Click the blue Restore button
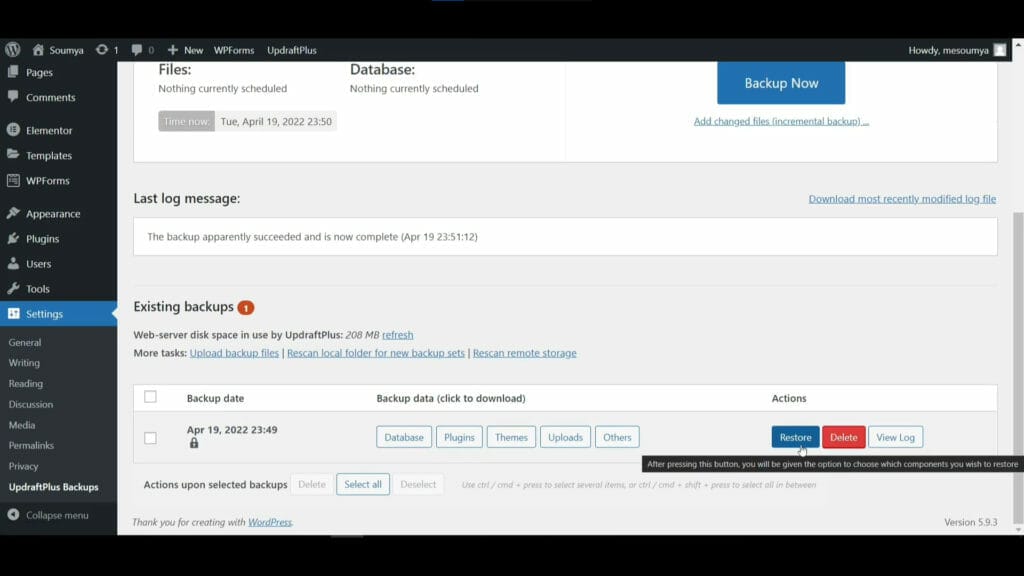This screenshot has height=576, width=1024. (x=795, y=437)
